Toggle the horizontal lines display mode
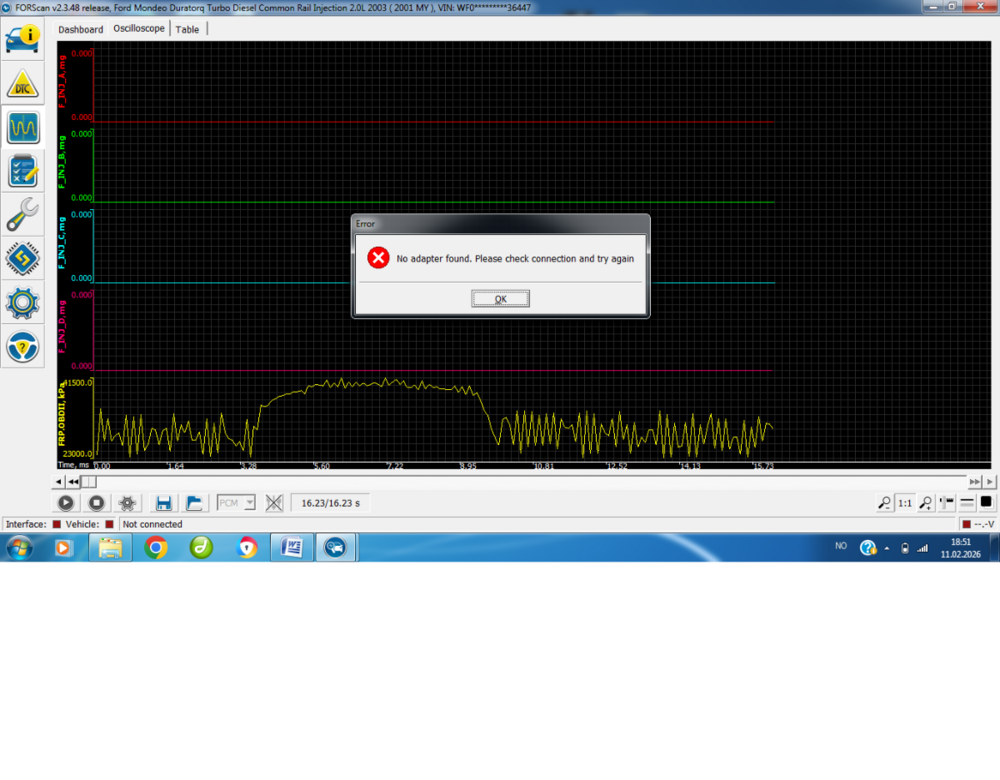1000x780 pixels. 967,503
